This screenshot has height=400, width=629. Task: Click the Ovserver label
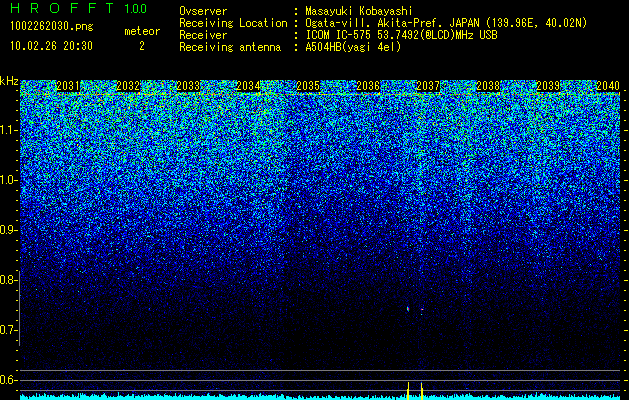[x=203, y=11]
